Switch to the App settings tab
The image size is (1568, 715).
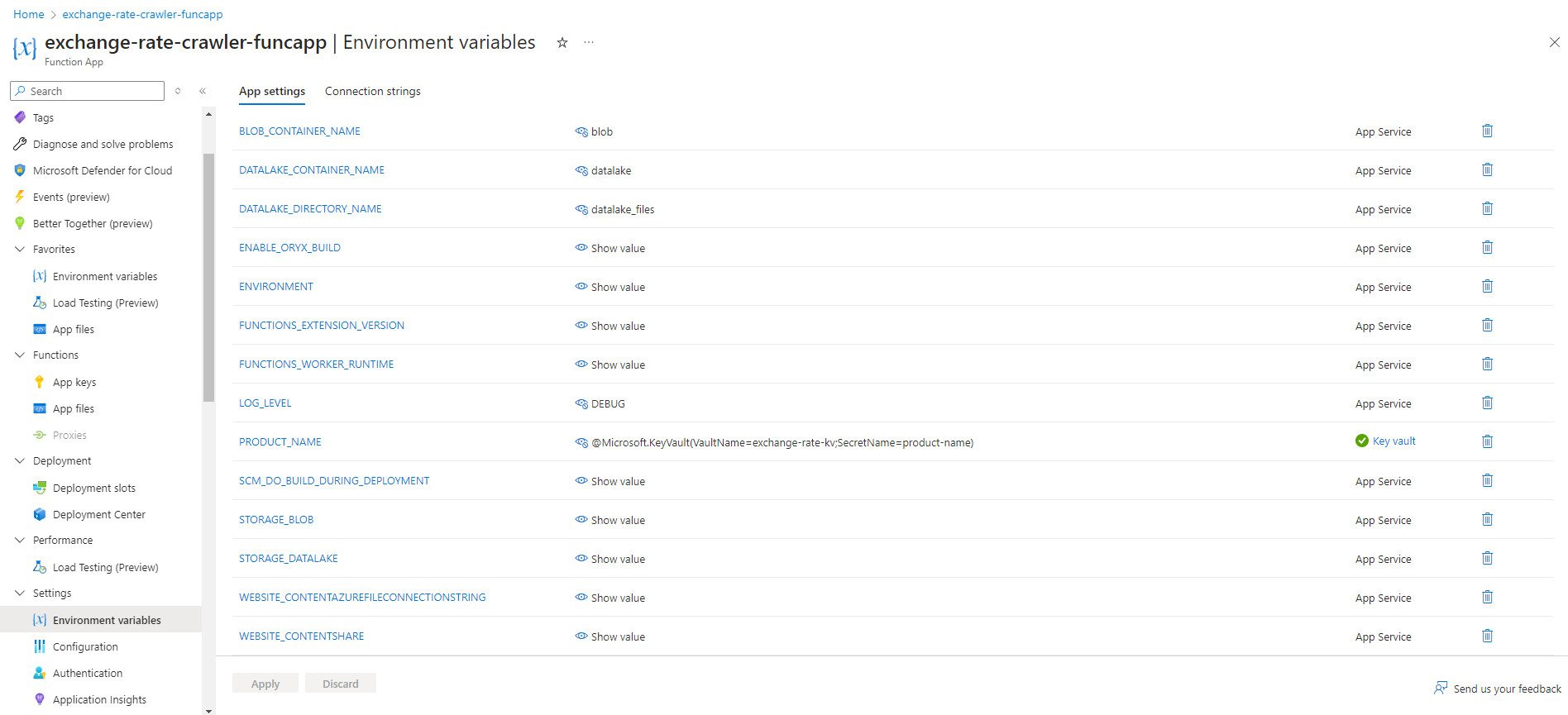click(272, 91)
